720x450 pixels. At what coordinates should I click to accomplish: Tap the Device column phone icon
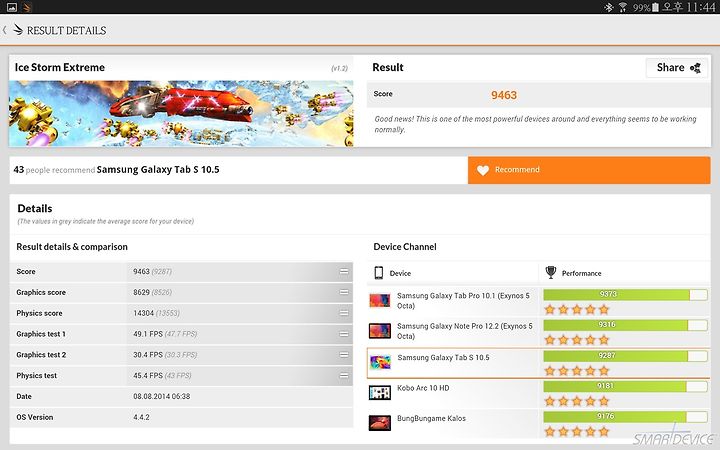(378, 273)
